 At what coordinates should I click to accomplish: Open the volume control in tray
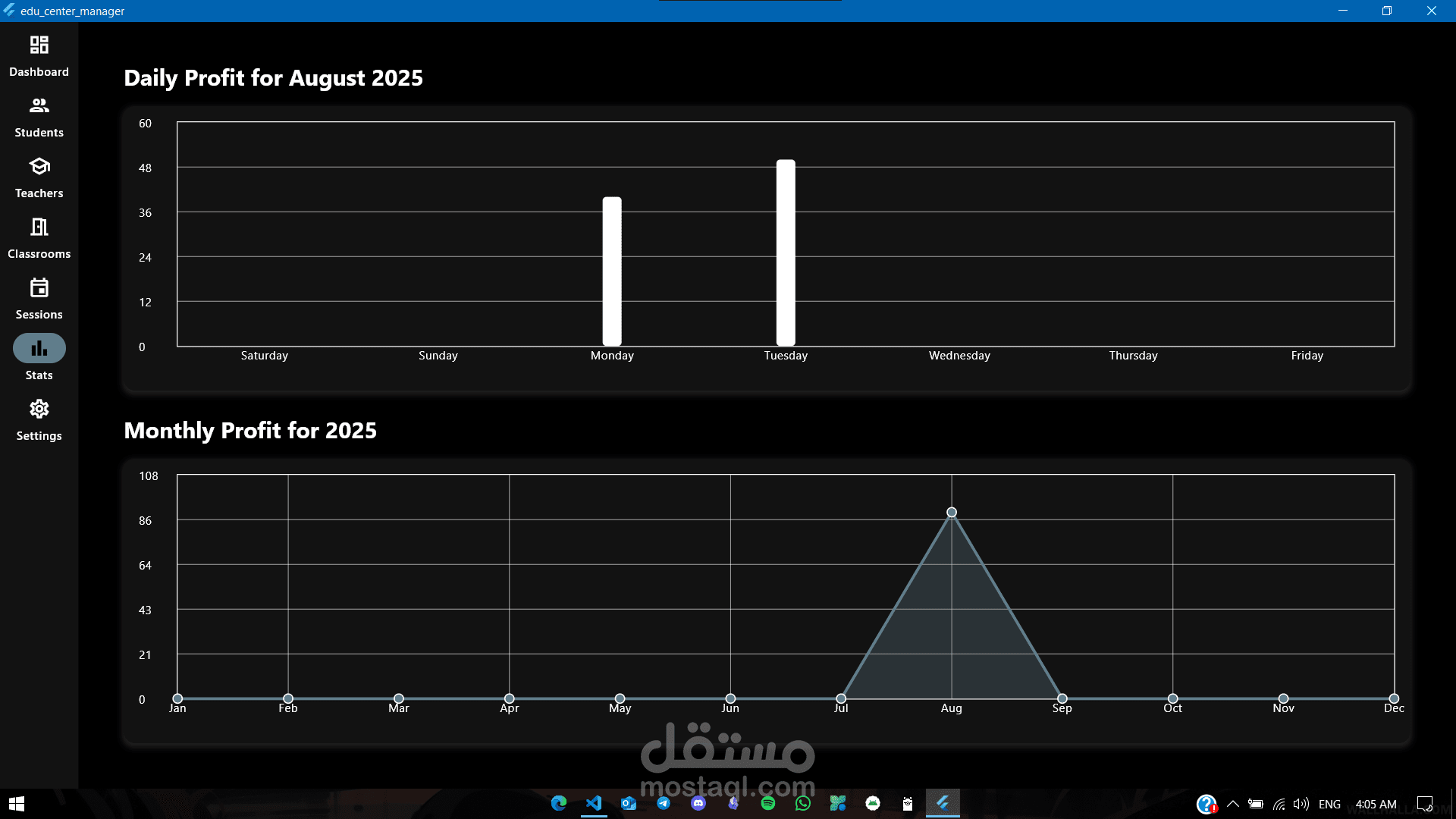pos(1301,804)
